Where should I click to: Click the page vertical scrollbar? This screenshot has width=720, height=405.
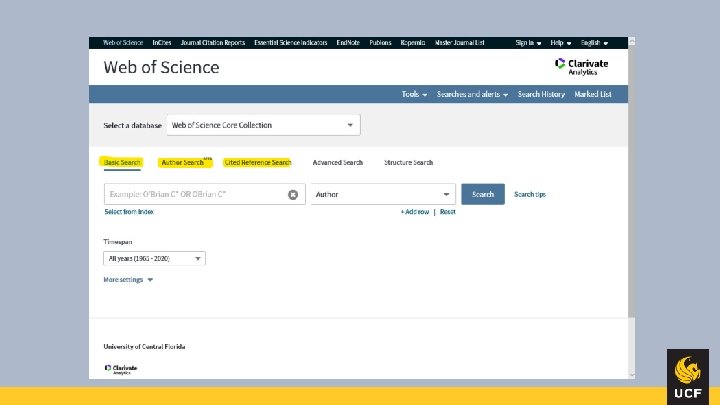tap(632, 179)
